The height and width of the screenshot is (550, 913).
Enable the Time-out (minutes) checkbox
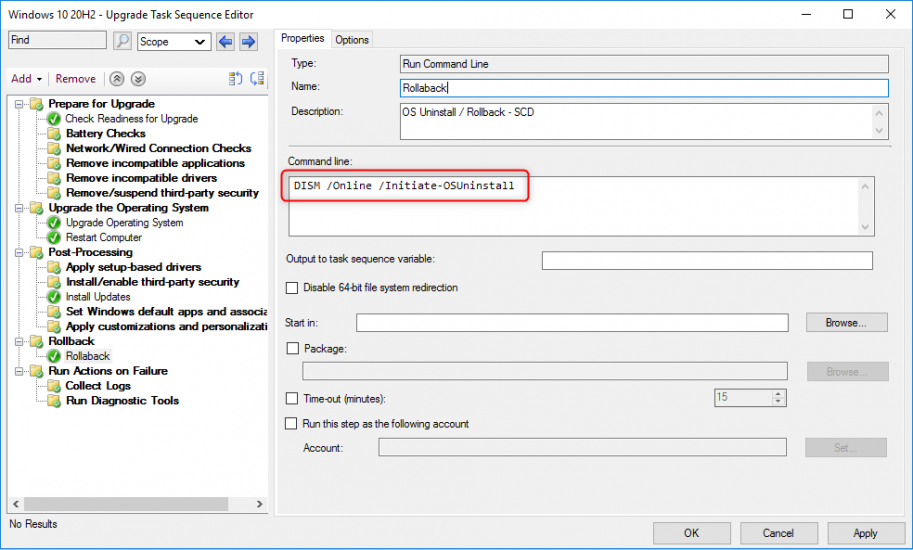(x=292, y=398)
